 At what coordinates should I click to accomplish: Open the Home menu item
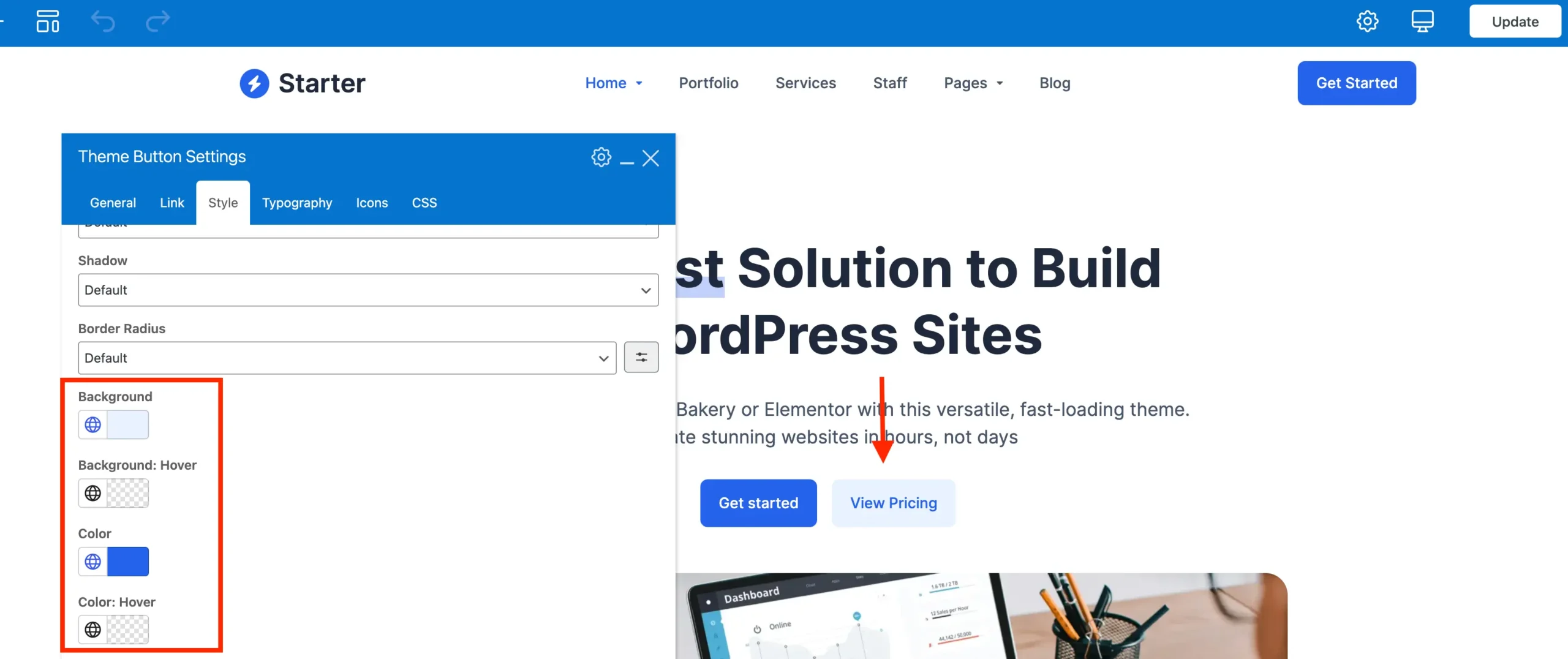pyautogui.click(x=606, y=83)
